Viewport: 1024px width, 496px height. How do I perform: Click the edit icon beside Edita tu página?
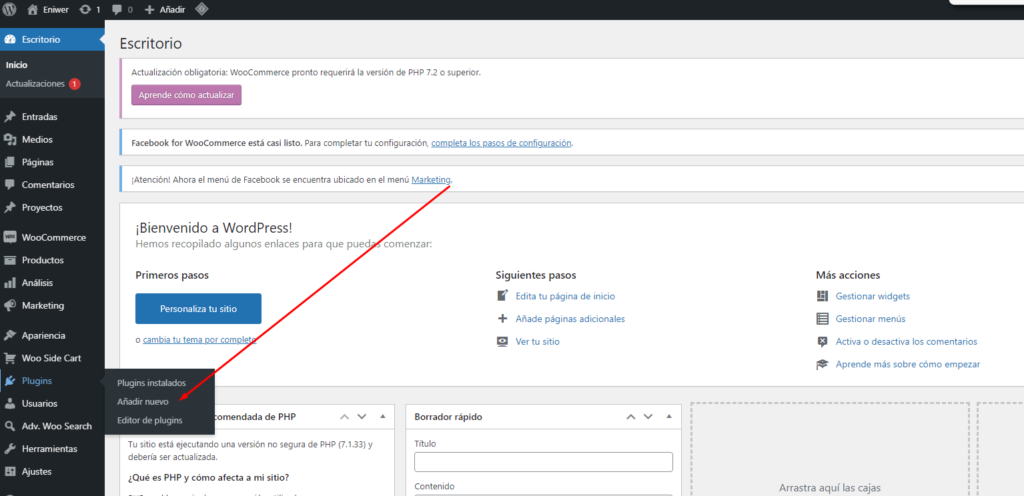coord(502,296)
